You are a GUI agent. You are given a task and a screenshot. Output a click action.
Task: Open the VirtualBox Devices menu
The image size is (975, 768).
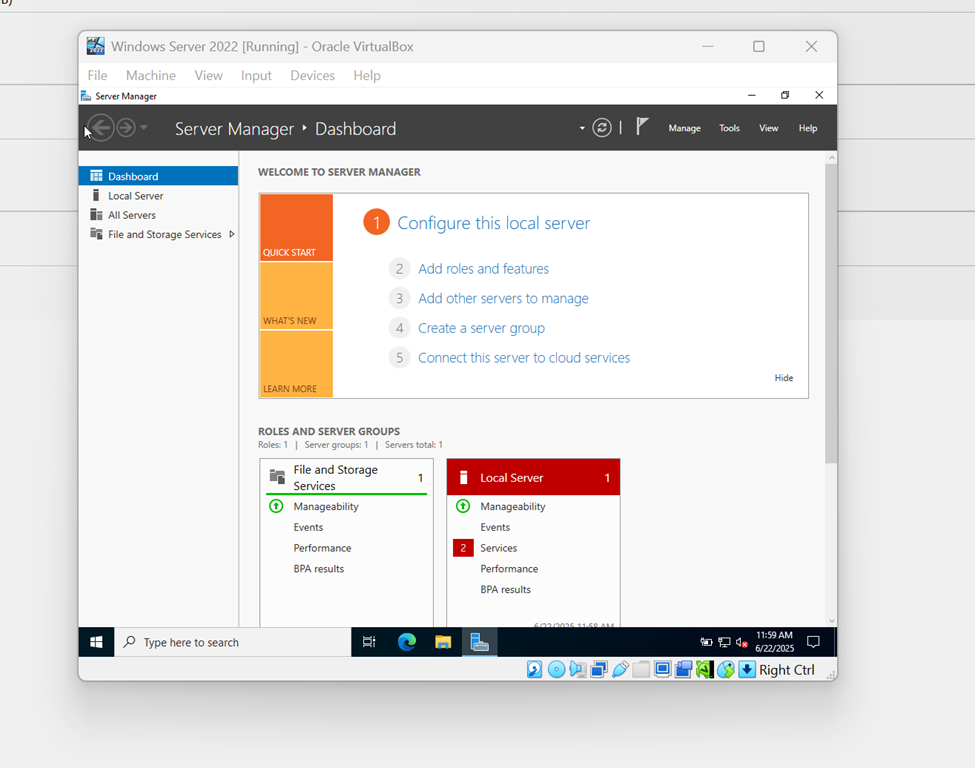pos(312,75)
